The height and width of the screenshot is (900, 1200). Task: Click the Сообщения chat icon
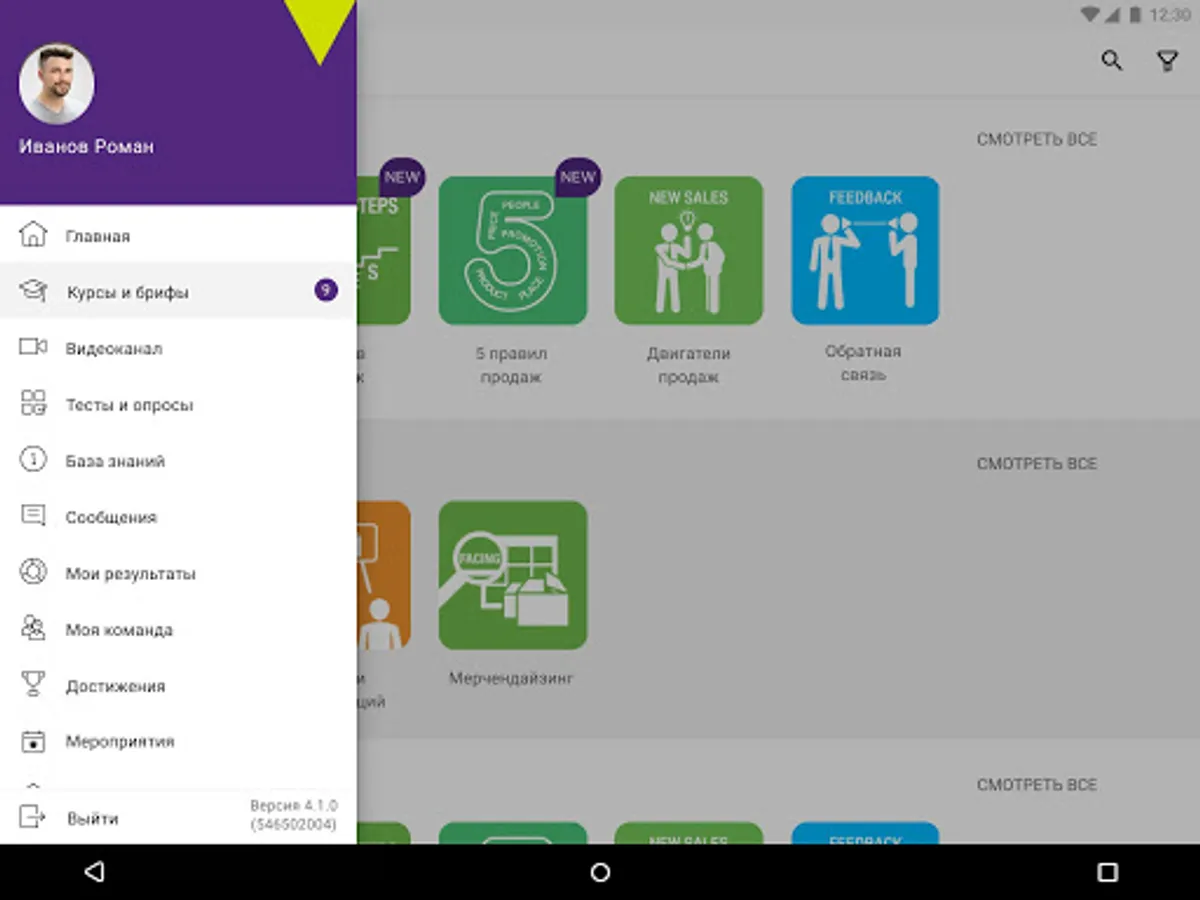tap(33, 516)
